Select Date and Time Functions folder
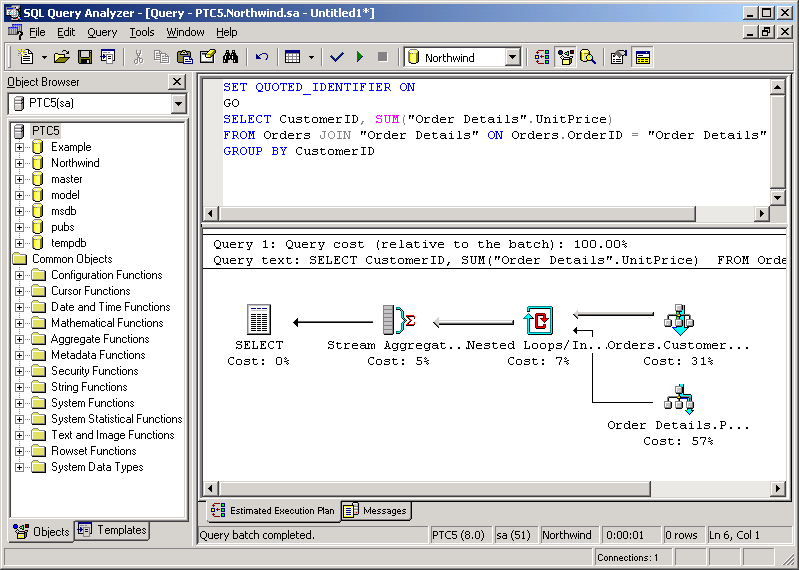This screenshot has width=799, height=570. 111,307
